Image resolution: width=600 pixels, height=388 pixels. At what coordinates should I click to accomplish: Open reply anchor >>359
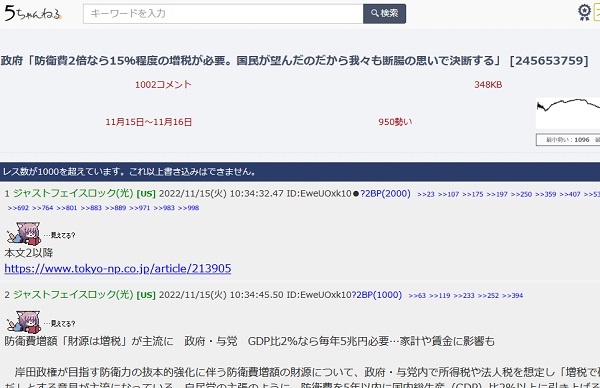[546, 194]
